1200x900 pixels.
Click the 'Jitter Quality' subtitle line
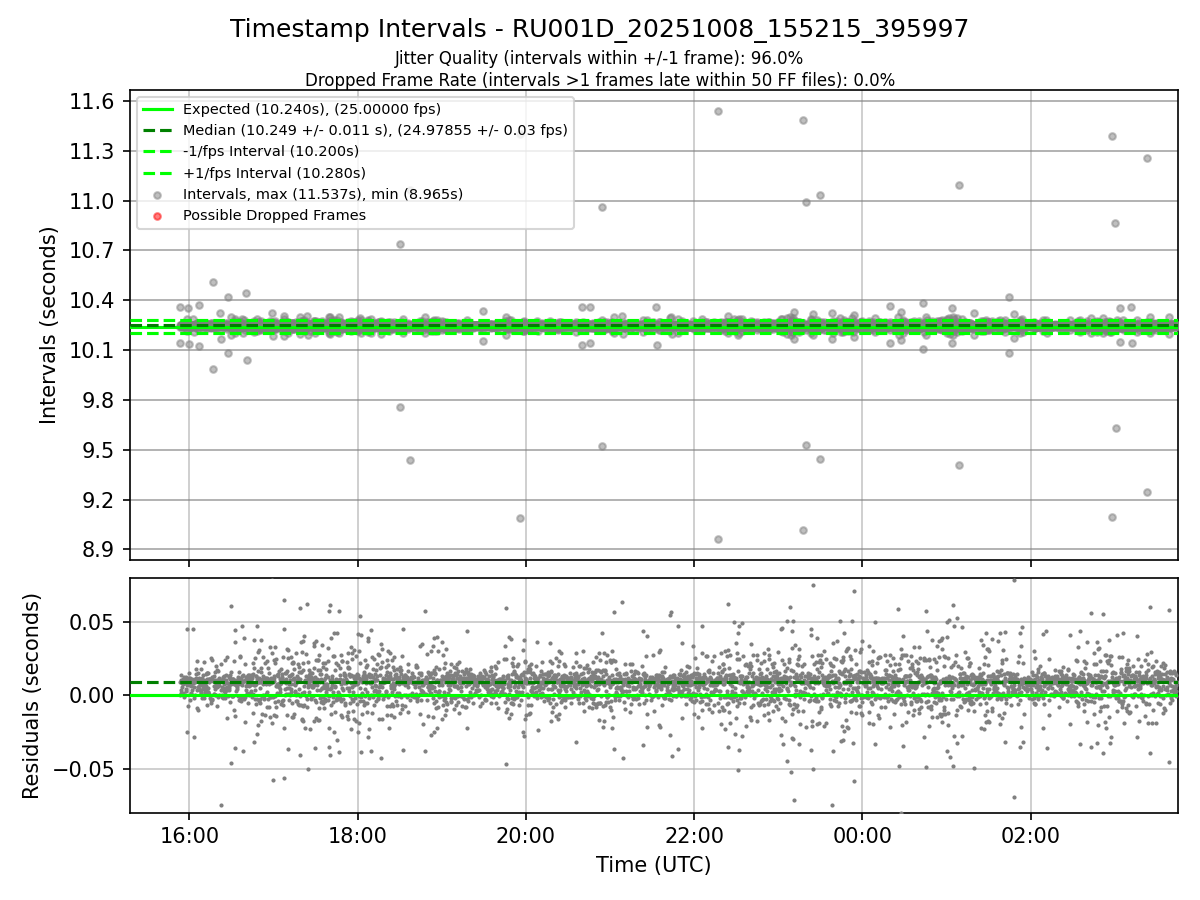[599, 58]
